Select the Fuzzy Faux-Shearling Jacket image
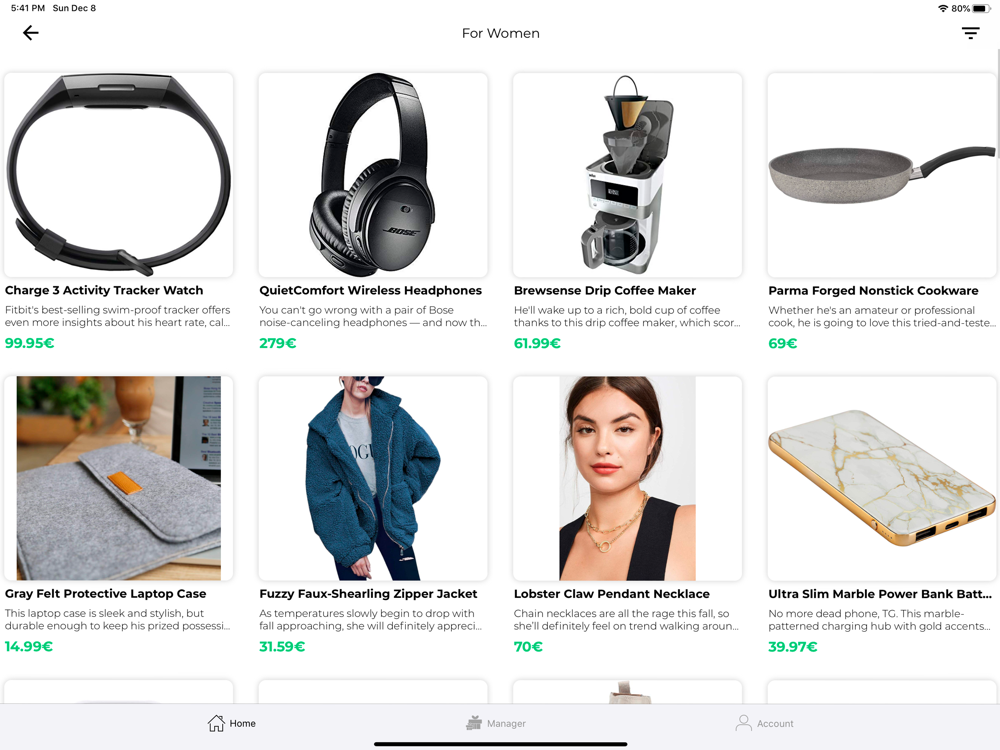Viewport: 1000px width, 750px height. [x=373, y=478]
